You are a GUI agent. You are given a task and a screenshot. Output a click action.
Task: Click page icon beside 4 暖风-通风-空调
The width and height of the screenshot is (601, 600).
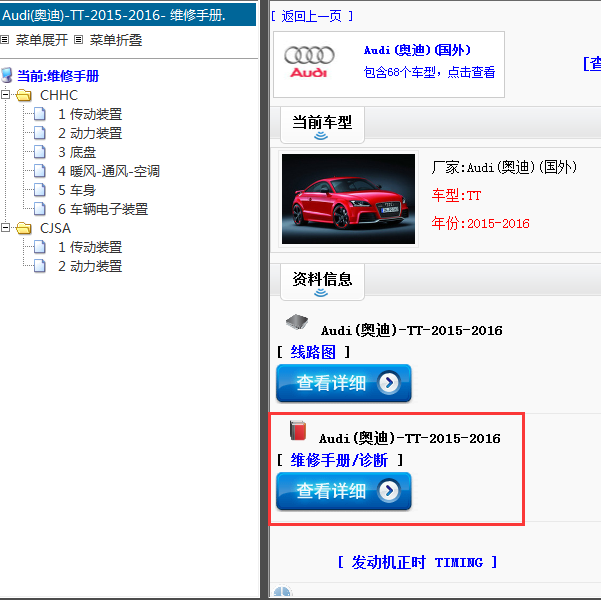pos(39,171)
